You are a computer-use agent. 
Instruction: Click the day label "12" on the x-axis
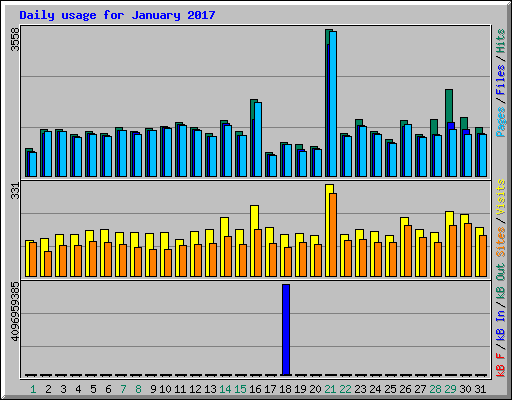[195, 389]
